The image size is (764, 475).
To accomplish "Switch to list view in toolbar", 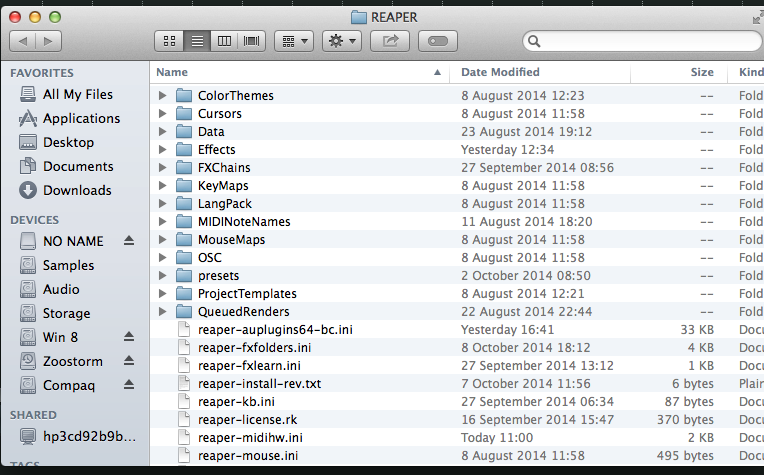I will pos(197,41).
